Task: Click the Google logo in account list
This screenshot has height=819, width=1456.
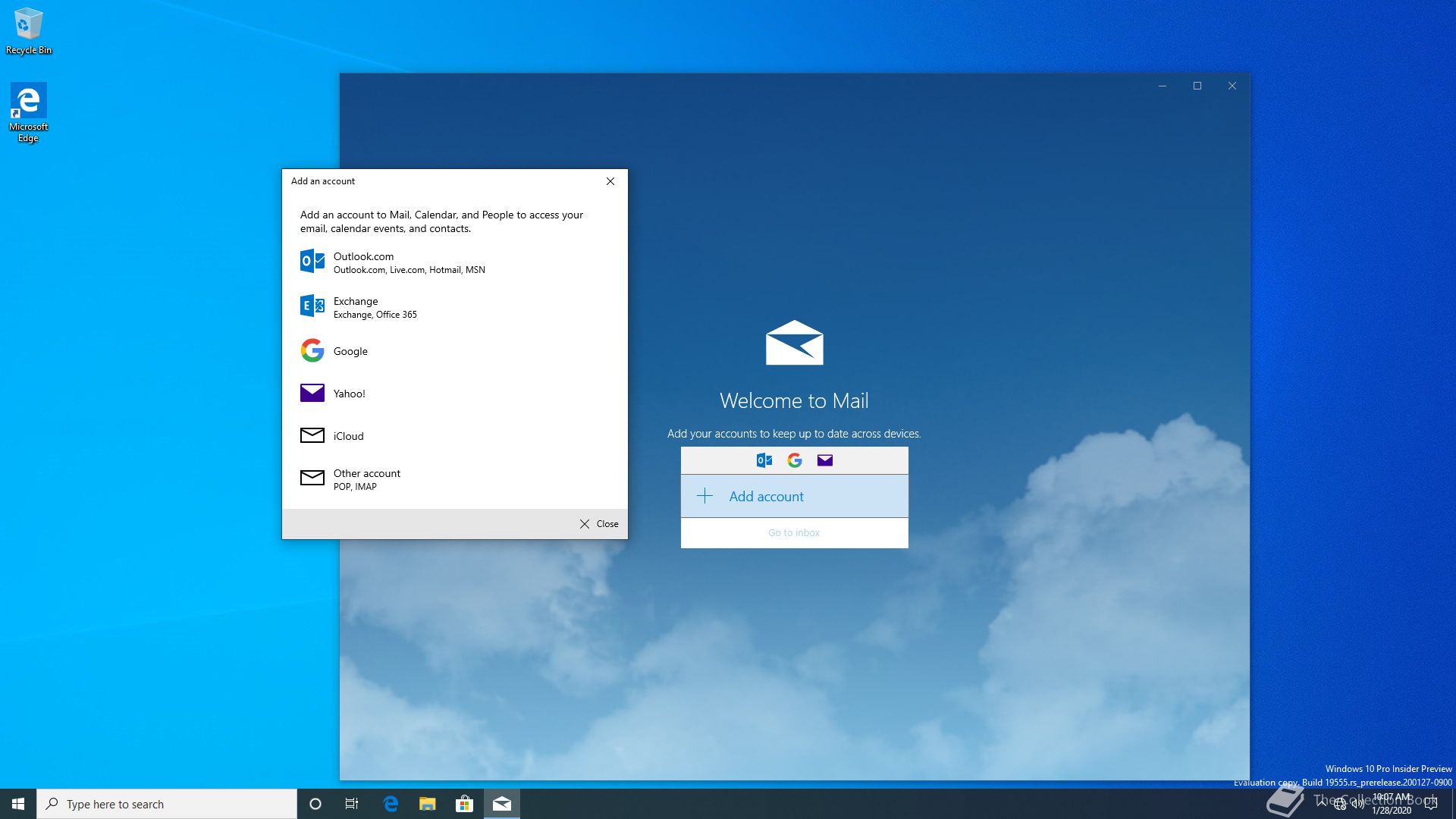Action: [312, 350]
